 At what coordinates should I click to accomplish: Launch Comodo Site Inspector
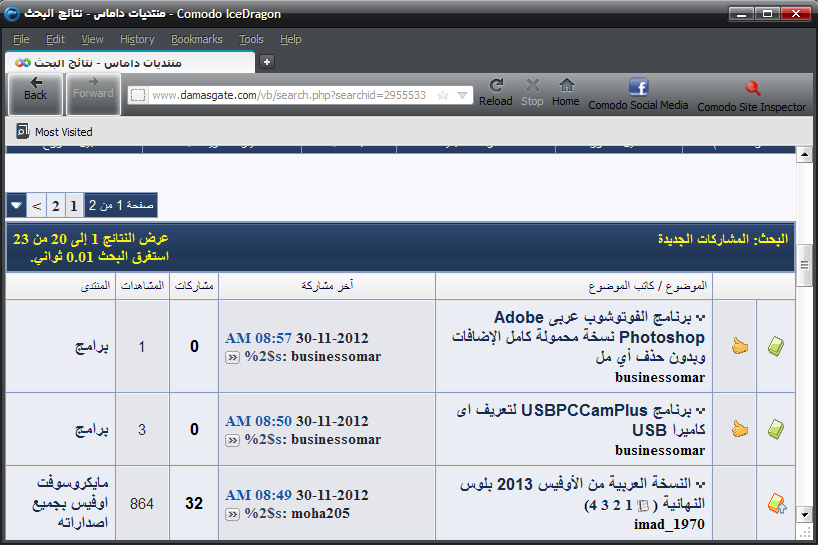point(752,96)
